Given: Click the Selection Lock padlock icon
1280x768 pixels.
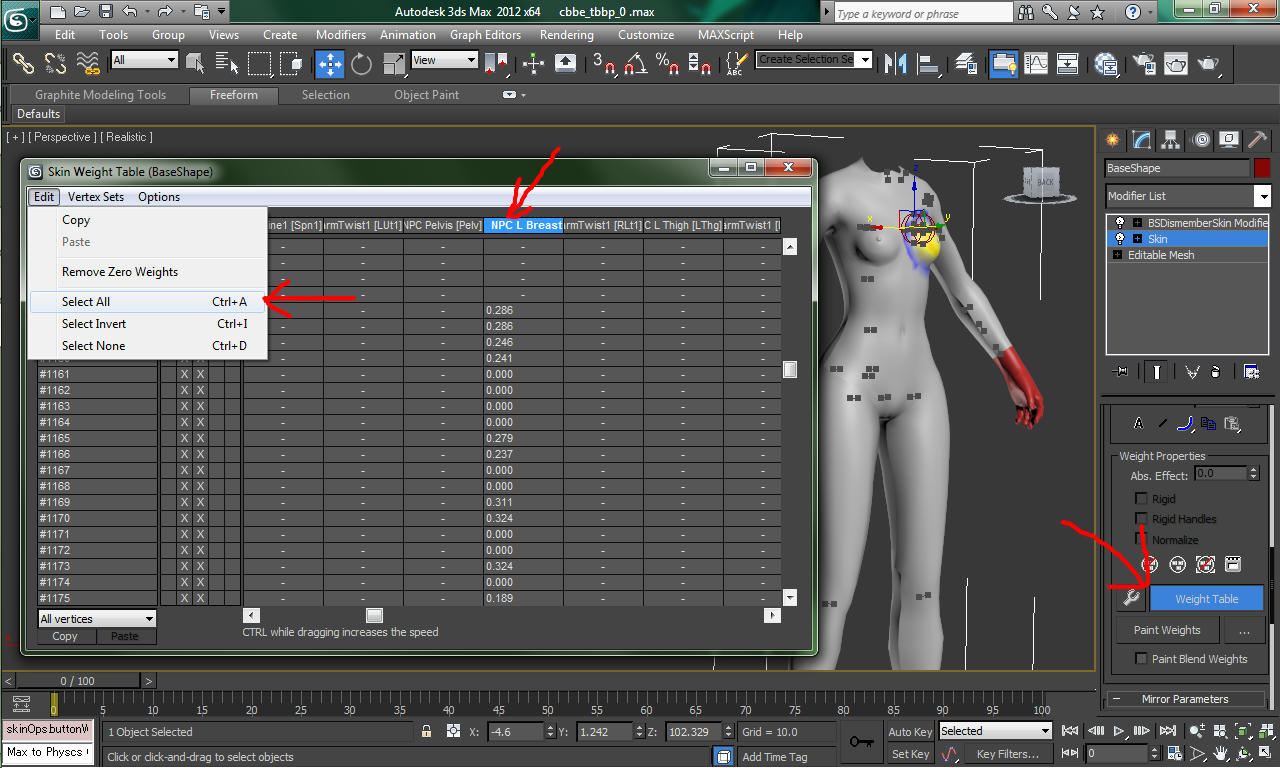Looking at the screenshot, I should click(x=426, y=732).
